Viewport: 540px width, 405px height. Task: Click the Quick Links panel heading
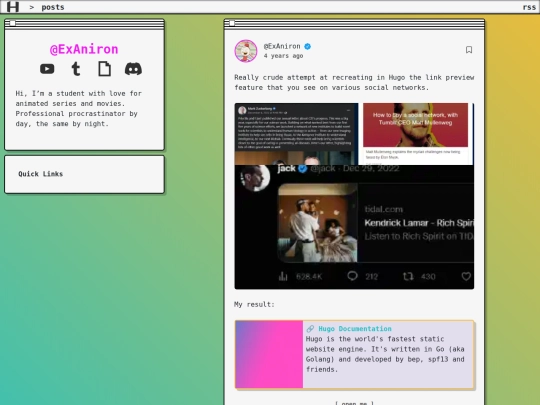[x=41, y=174]
